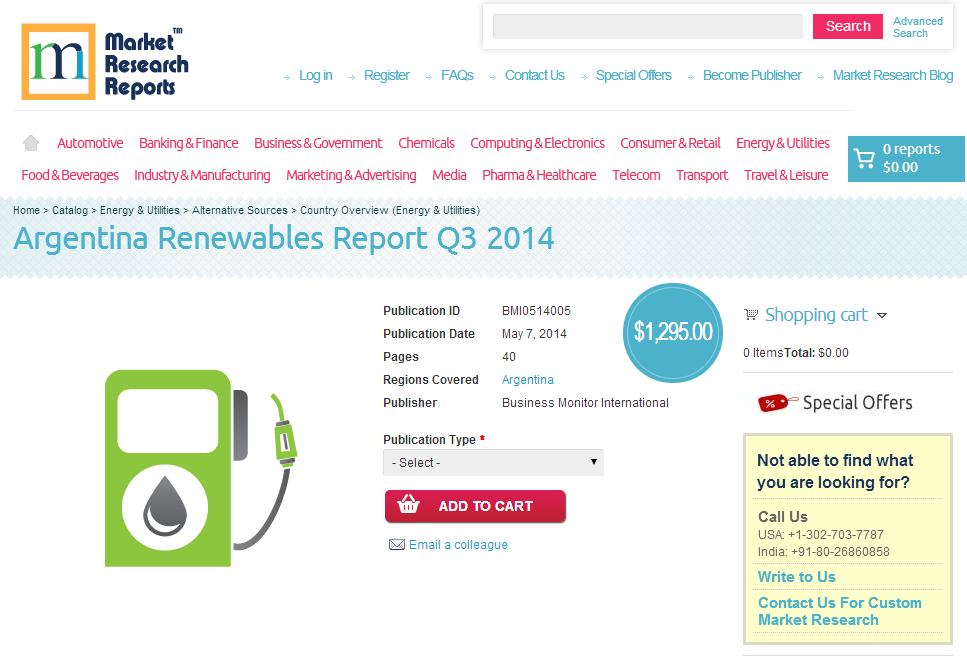
Task: Select the Consumer & Retail category
Action: (670, 143)
